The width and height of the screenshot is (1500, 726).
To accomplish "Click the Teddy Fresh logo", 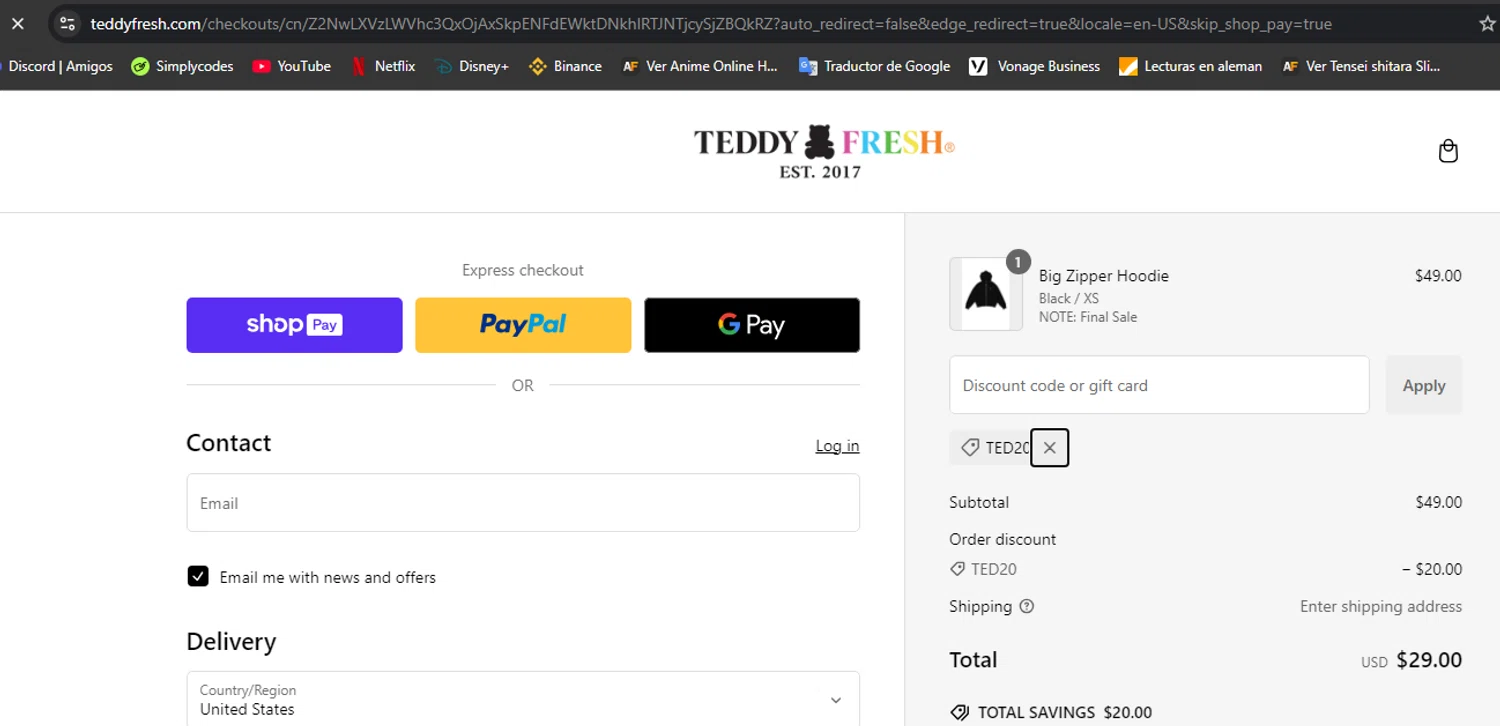I will tap(823, 151).
